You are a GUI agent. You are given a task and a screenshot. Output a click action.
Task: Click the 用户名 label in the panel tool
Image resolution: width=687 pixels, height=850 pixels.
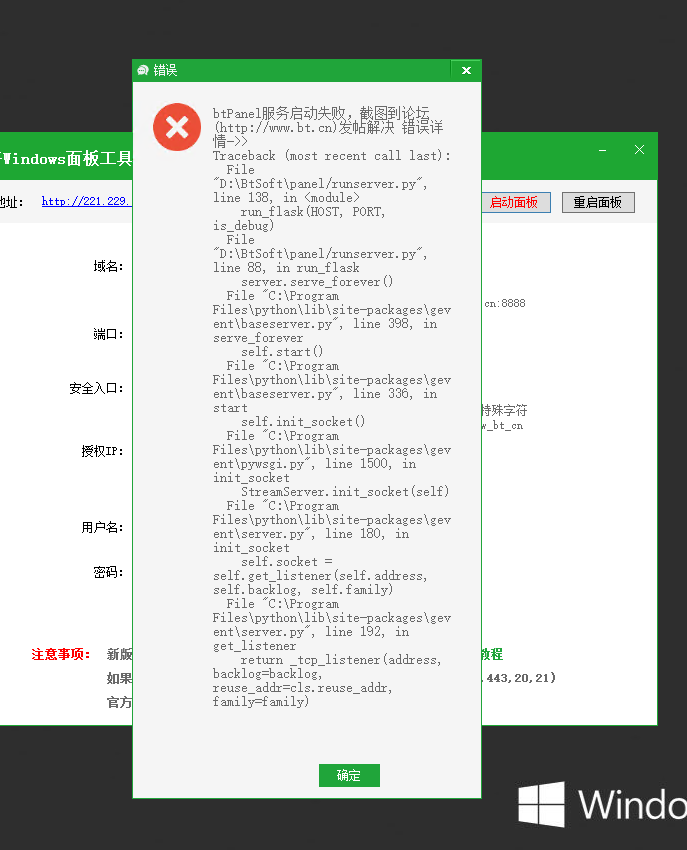pos(102,527)
